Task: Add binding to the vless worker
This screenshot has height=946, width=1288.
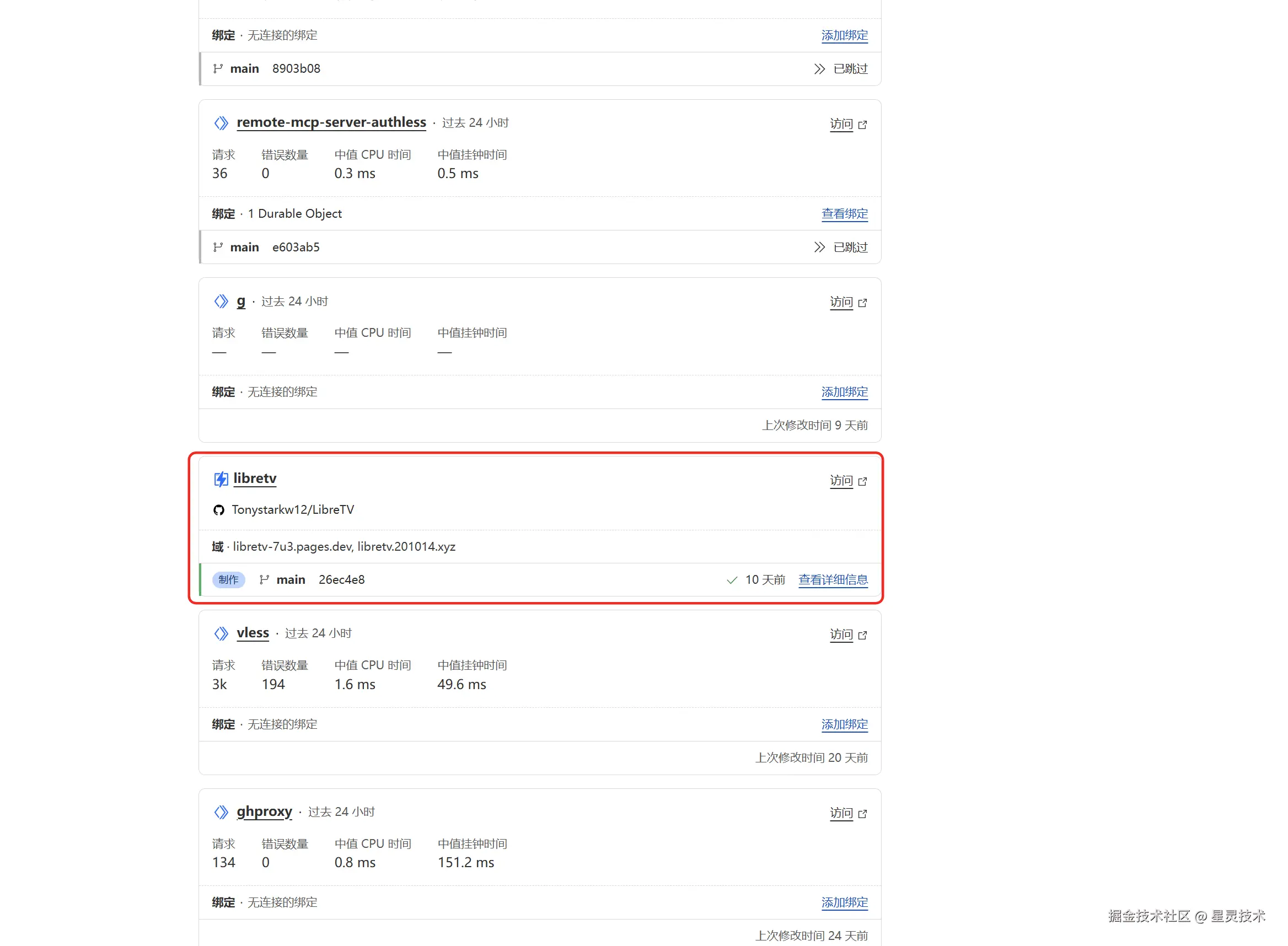Action: pos(844,725)
